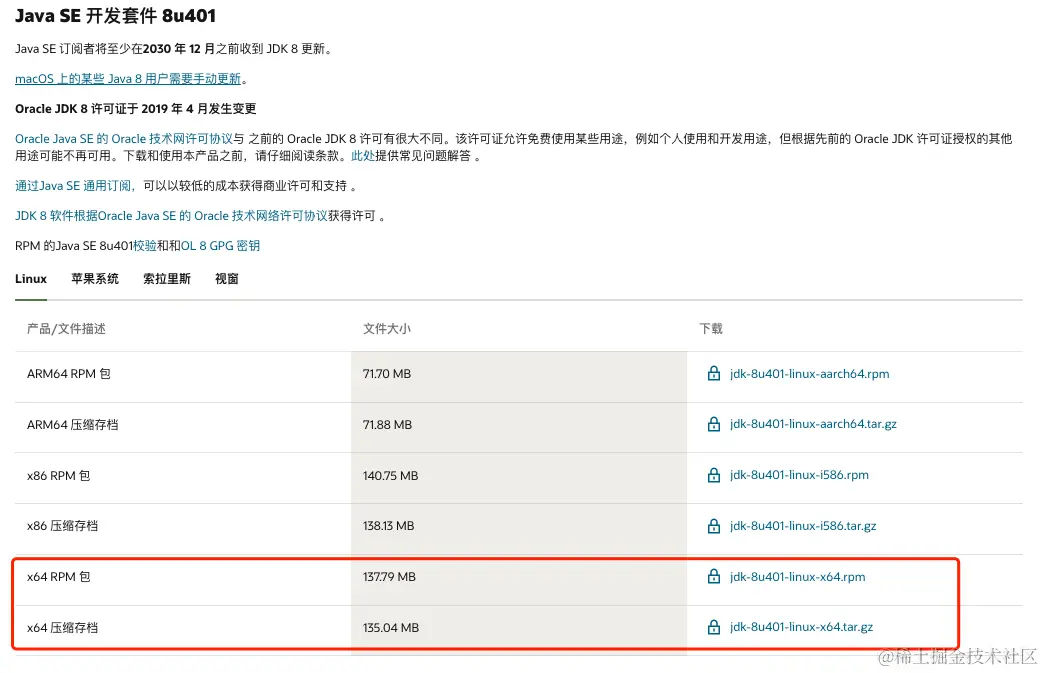Click the 产品/文件描述 column header

(x=66, y=329)
